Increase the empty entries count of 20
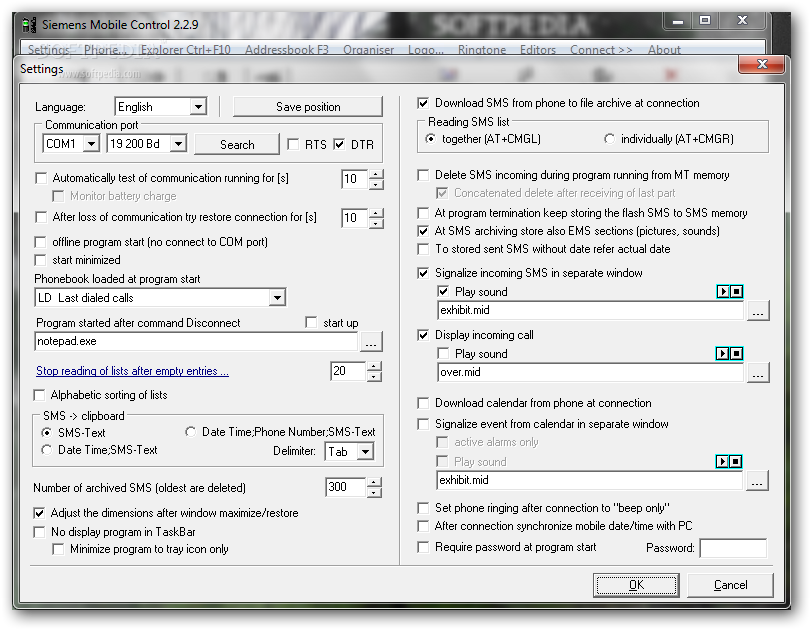This screenshot has width=811, height=630. pos(374,366)
